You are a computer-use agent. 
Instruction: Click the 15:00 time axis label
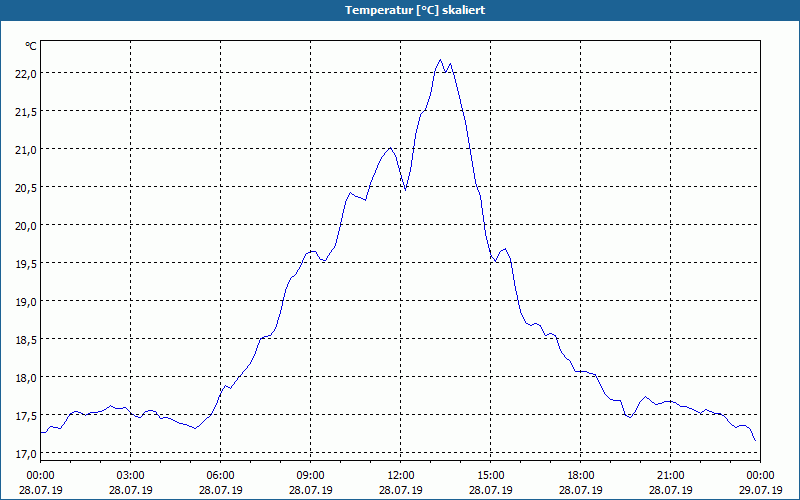[491, 476]
